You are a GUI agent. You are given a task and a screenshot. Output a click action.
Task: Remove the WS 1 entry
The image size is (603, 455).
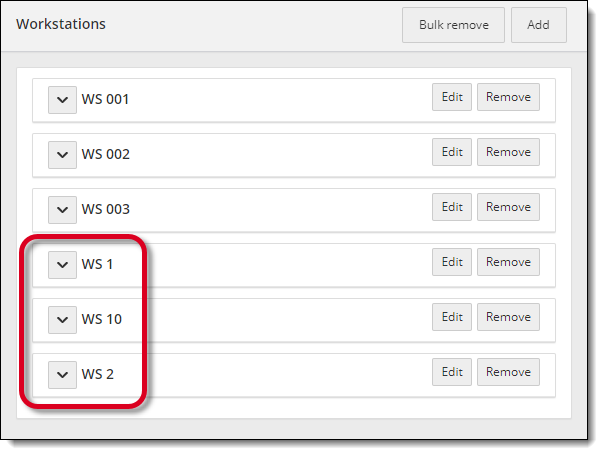[508, 262]
